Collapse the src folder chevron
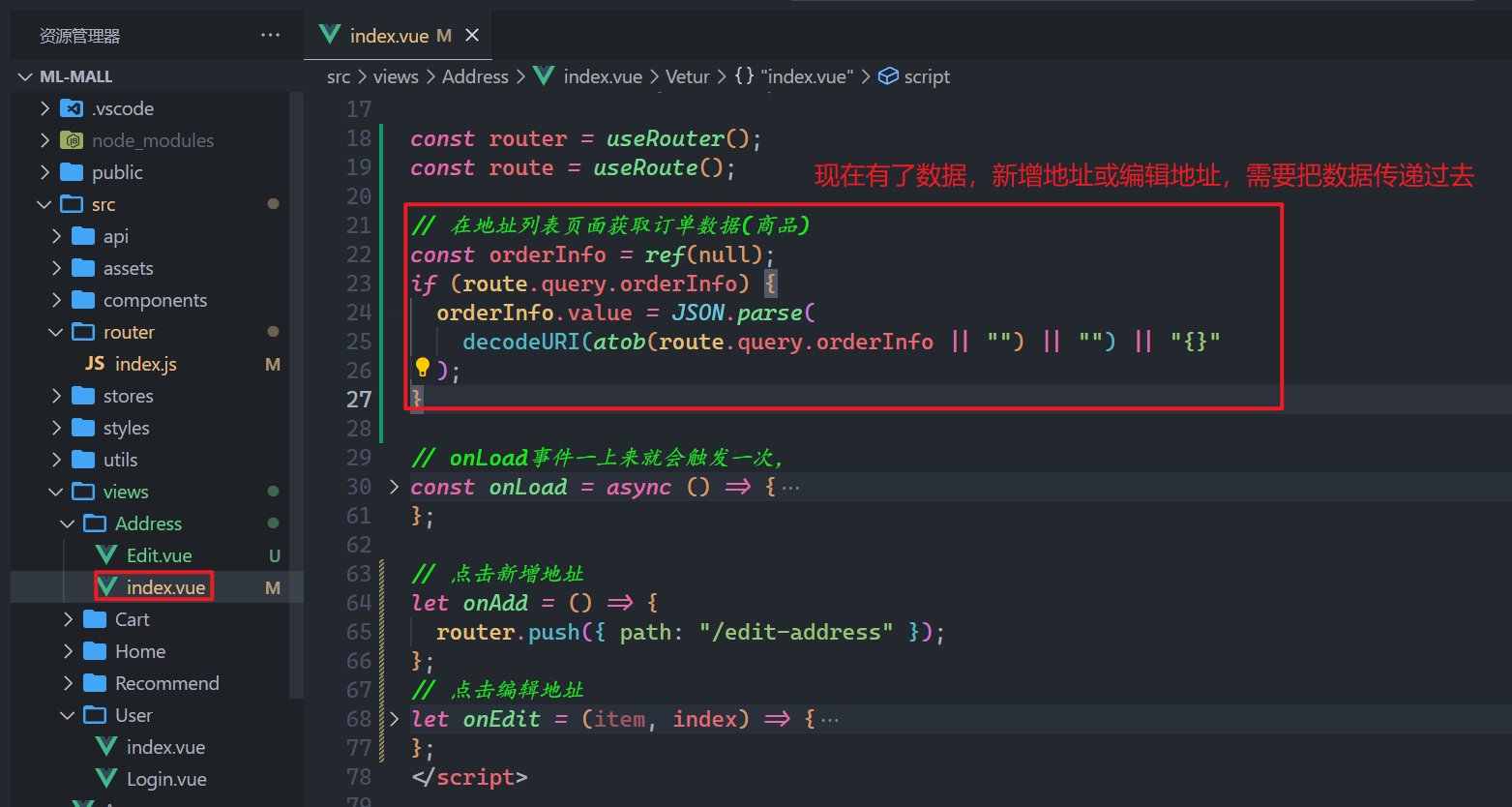The image size is (1512, 807). point(44,204)
